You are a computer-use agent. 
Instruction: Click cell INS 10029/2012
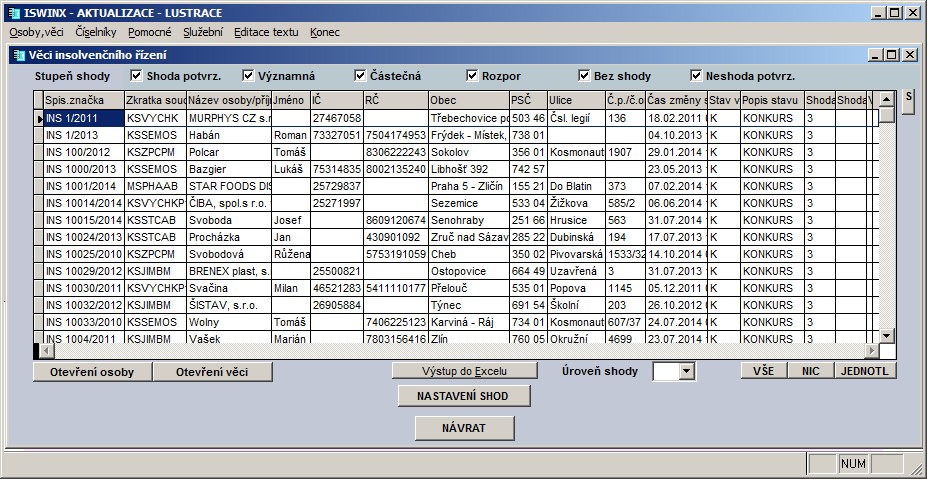[84, 271]
